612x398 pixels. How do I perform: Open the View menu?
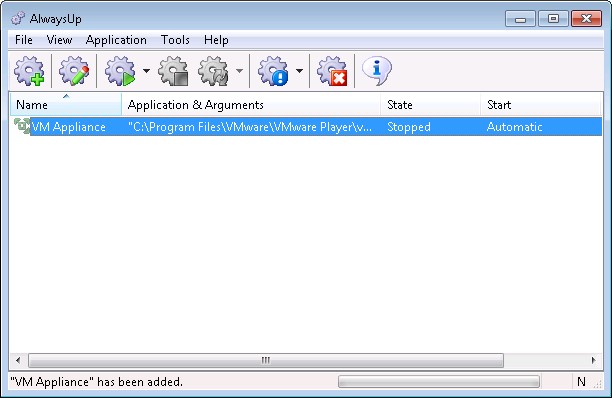tap(59, 40)
